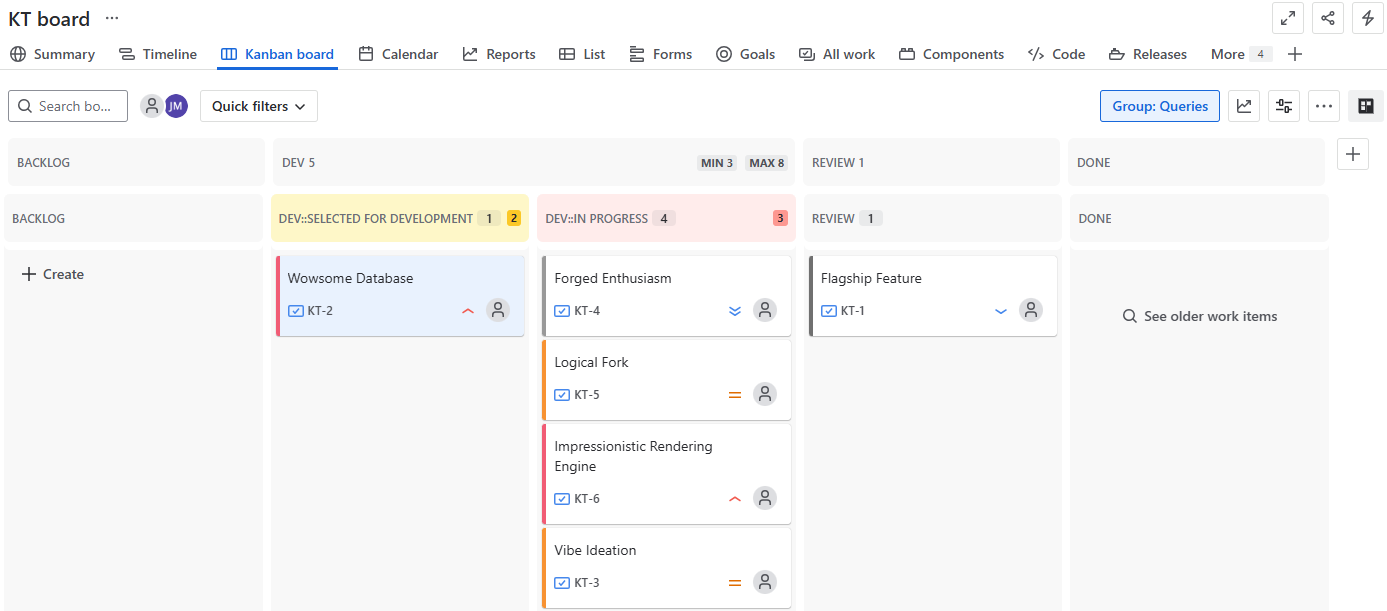Click the fullscreen expand icon
The width and height of the screenshot is (1387, 611).
1288,18
